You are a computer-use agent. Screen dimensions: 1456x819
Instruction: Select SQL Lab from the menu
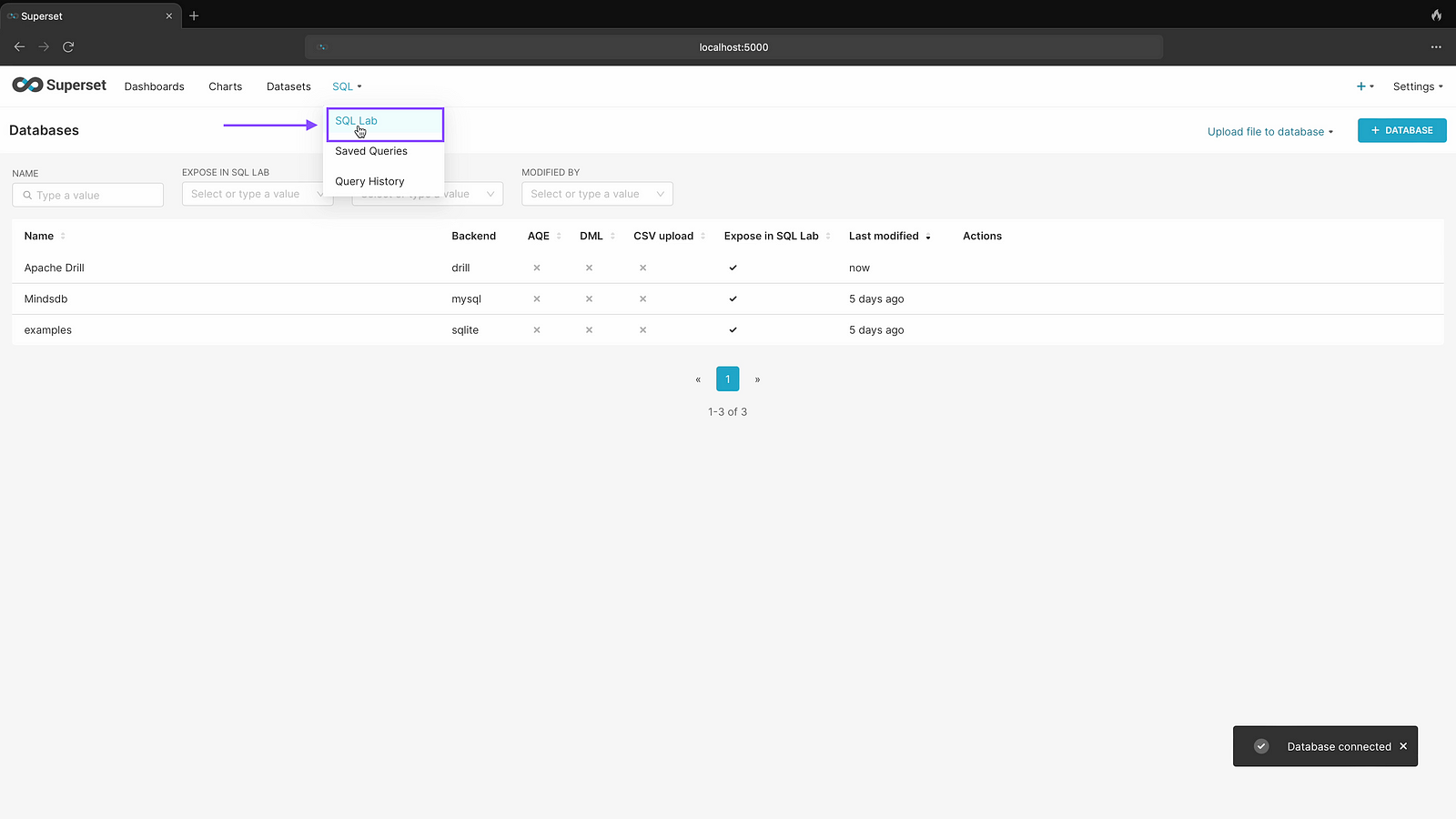click(357, 121)
